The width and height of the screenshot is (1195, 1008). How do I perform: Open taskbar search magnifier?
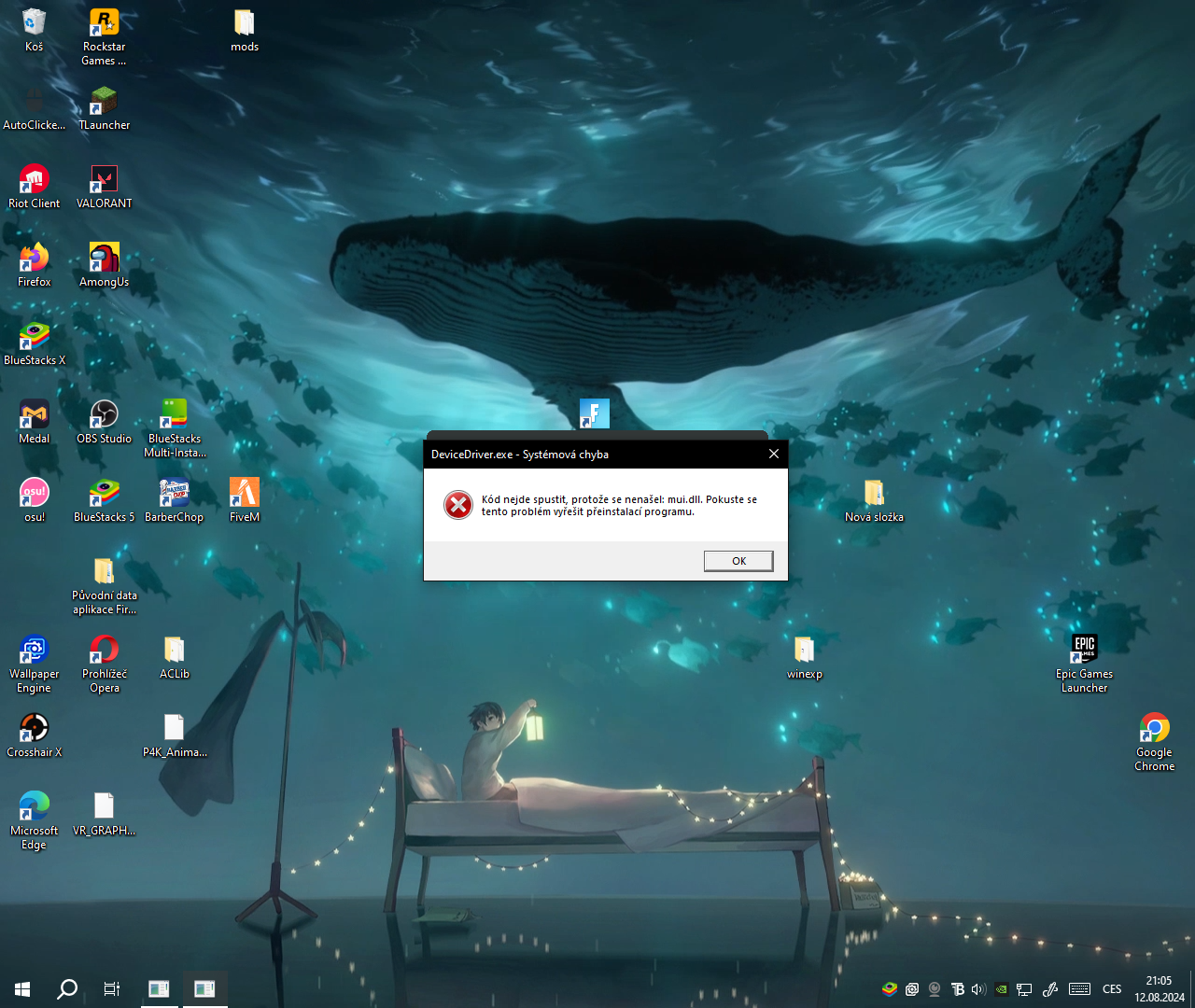67,989
